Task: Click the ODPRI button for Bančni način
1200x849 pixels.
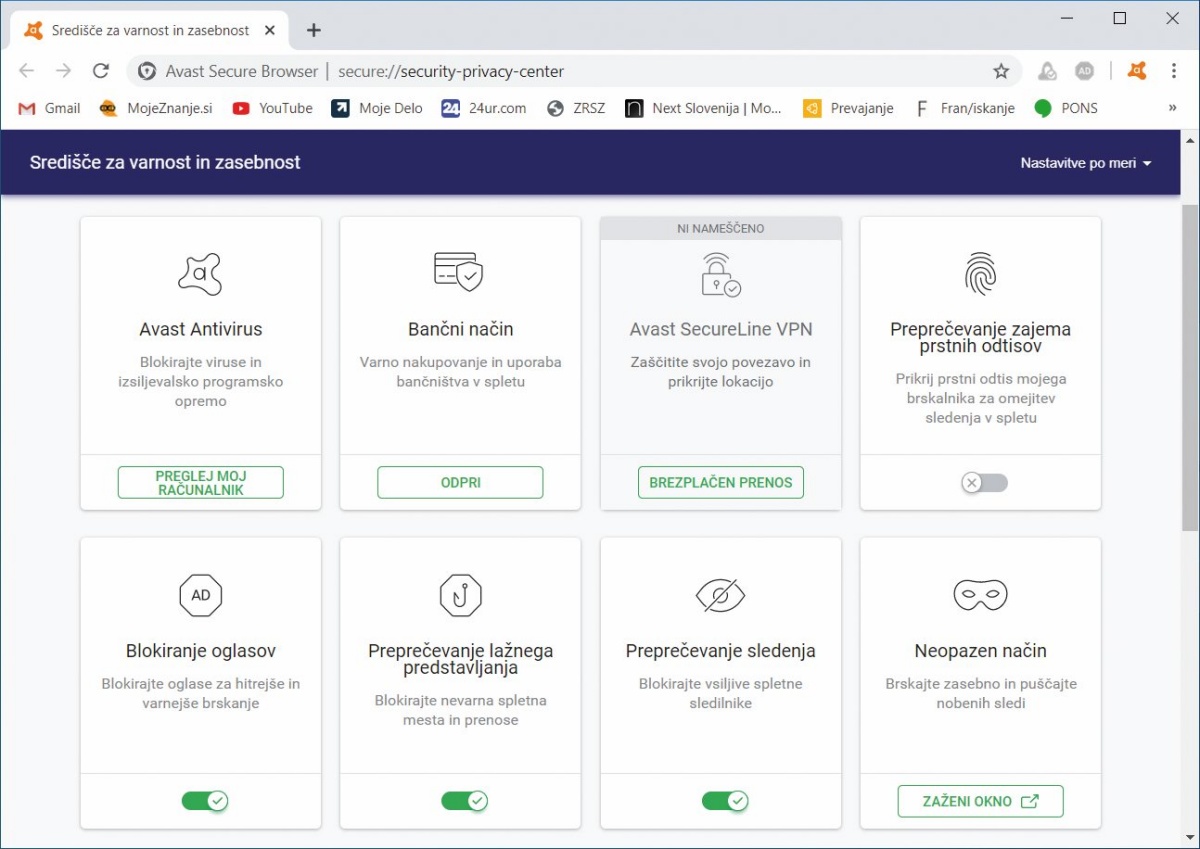Action: 460,482
